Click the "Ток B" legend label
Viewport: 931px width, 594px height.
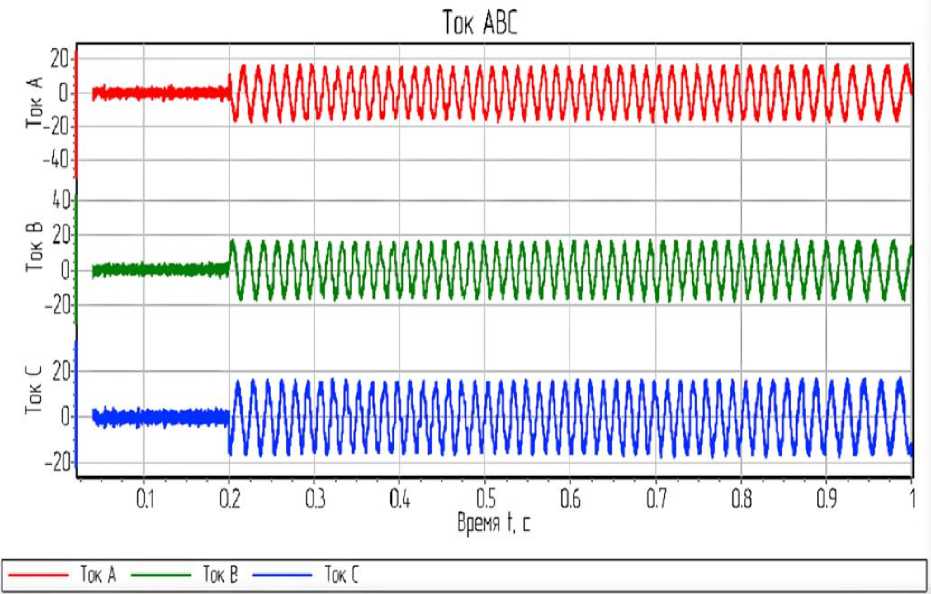(x=220, y=575)
